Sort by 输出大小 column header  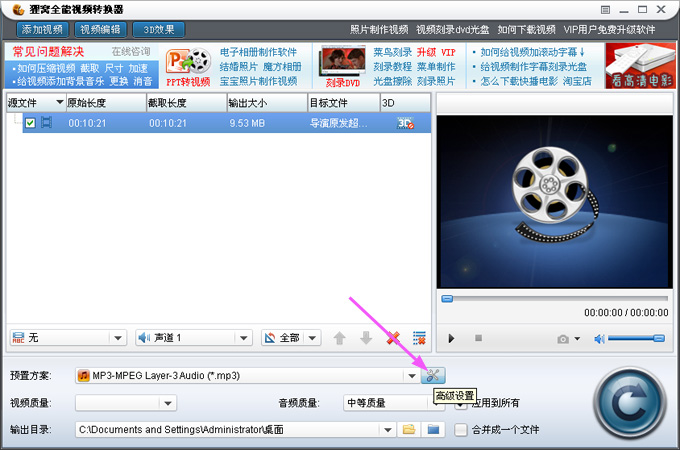coord(267,103)
